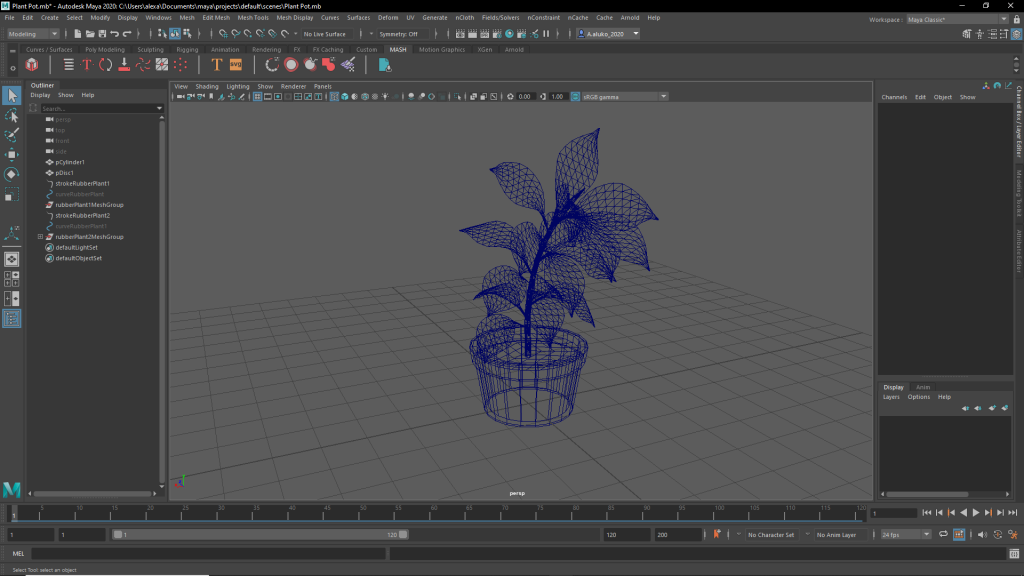This screenshot has width=1024, height=576.
Task: Click the Go to start of playback button
Action: pyautogui.click(x=927, y=513)
